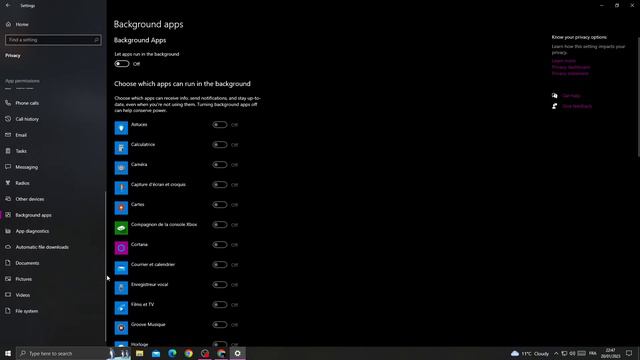Image resolution: width=640 pixels, height=360 pixels.
Task: Toggle background access for Cortana
Action: pos(220,244)
